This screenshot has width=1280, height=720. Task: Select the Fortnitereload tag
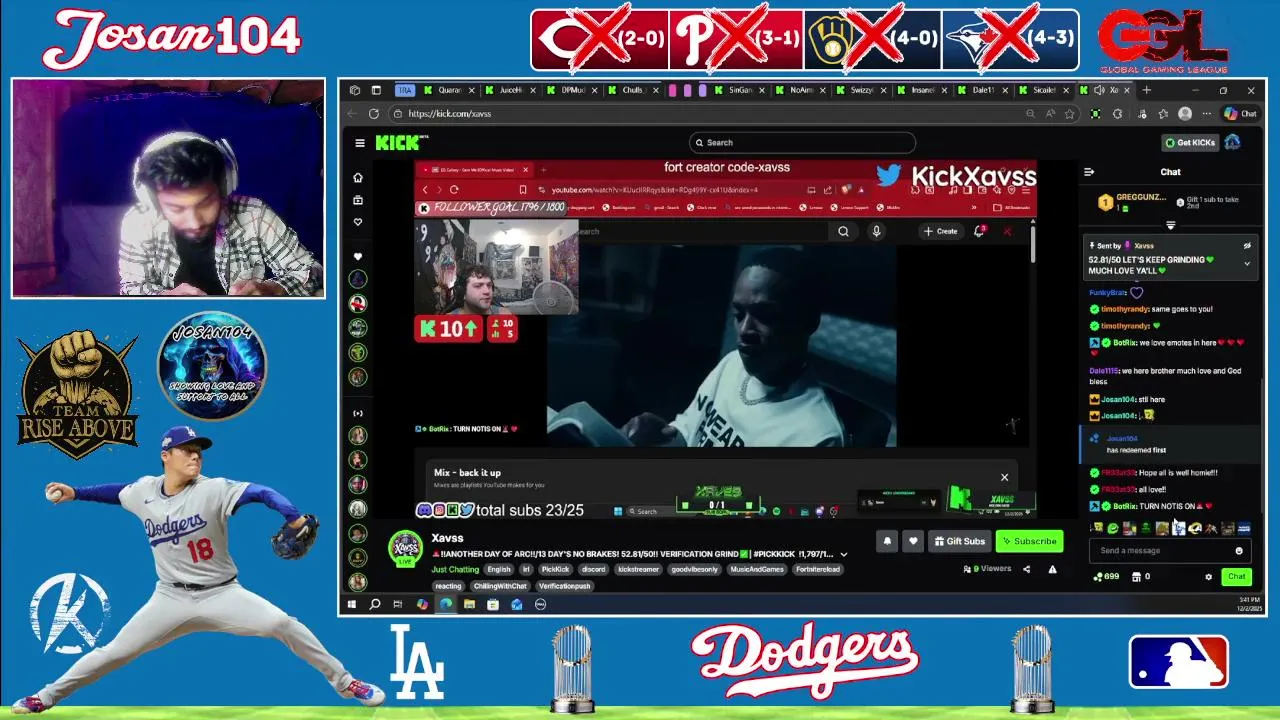point(818,570)
